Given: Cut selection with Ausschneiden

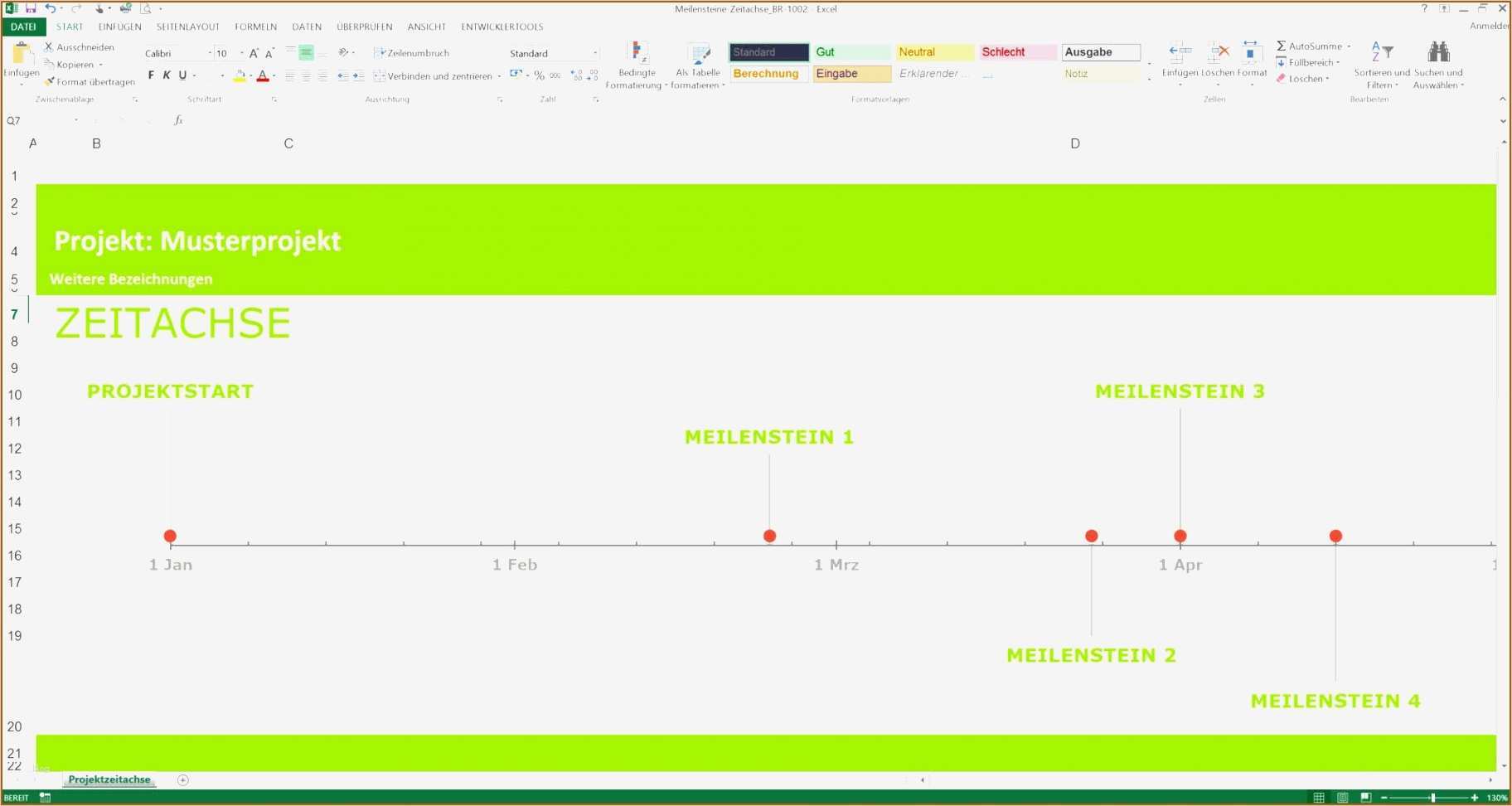Looking at the screenshot, I should [80, 47].
